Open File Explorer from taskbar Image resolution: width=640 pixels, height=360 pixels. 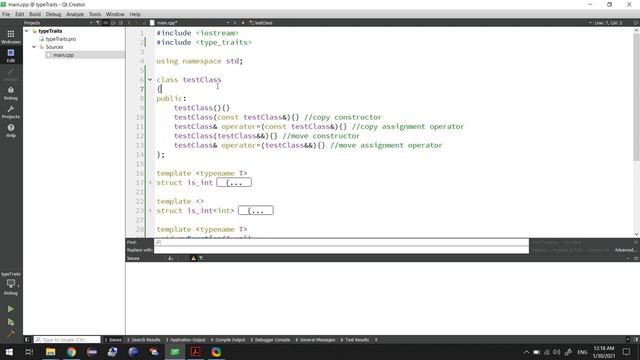coord(50,352)
